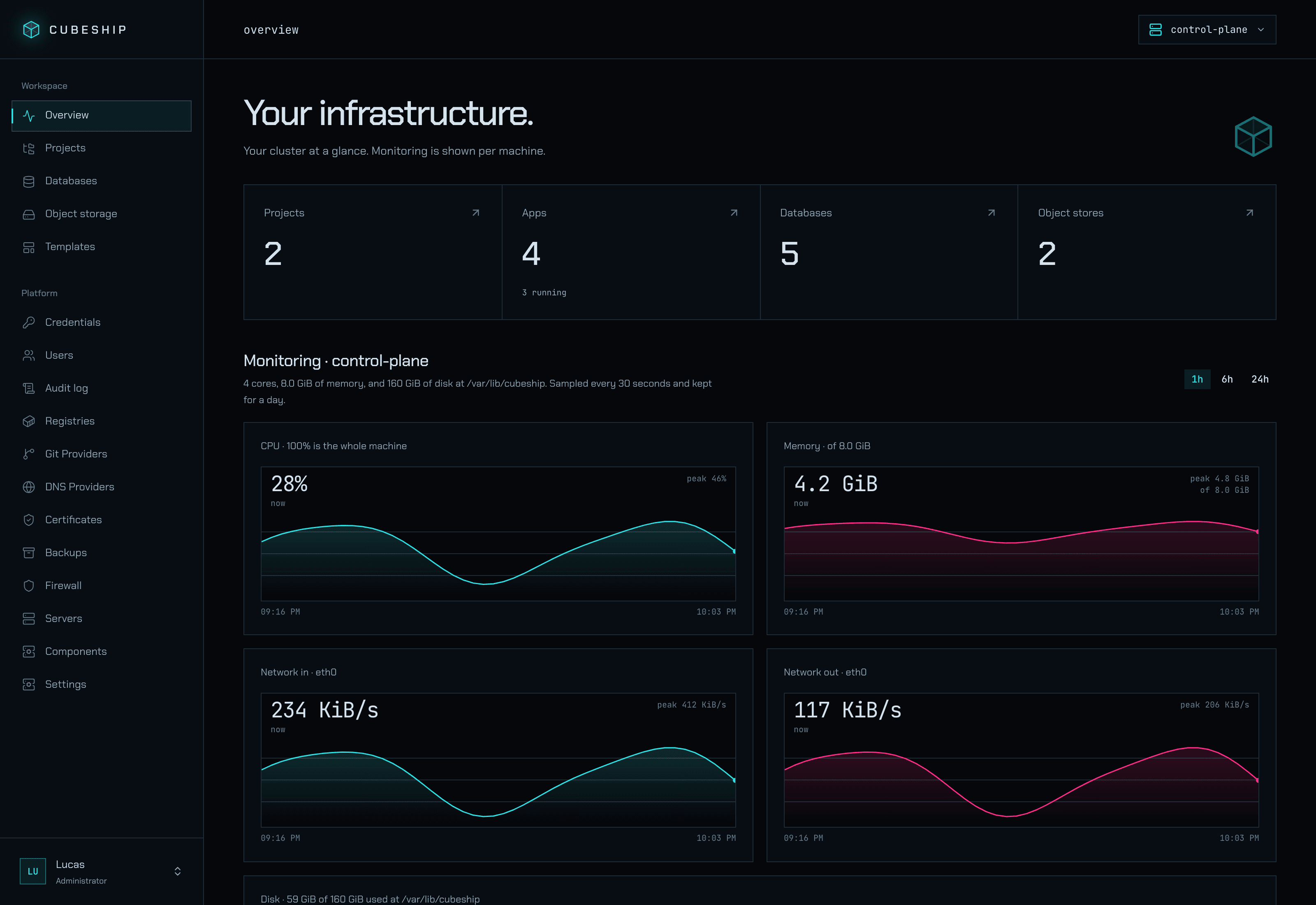Click the 'overview' breadcrumb text
This screenshot has width=1316, height=905.
[x=271, y=30]
